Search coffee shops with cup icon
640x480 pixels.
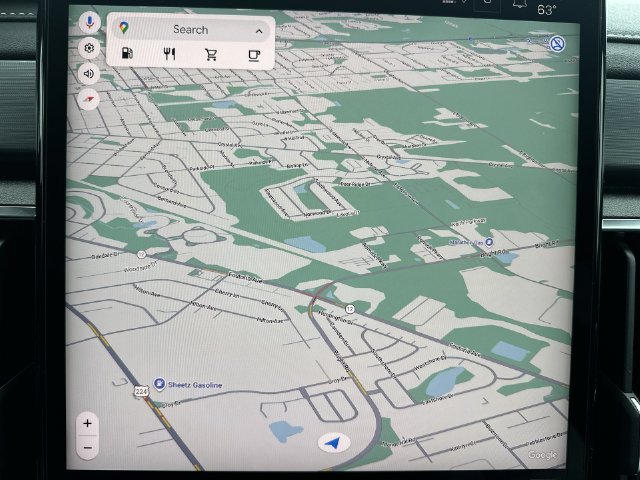tap(254, 55)
